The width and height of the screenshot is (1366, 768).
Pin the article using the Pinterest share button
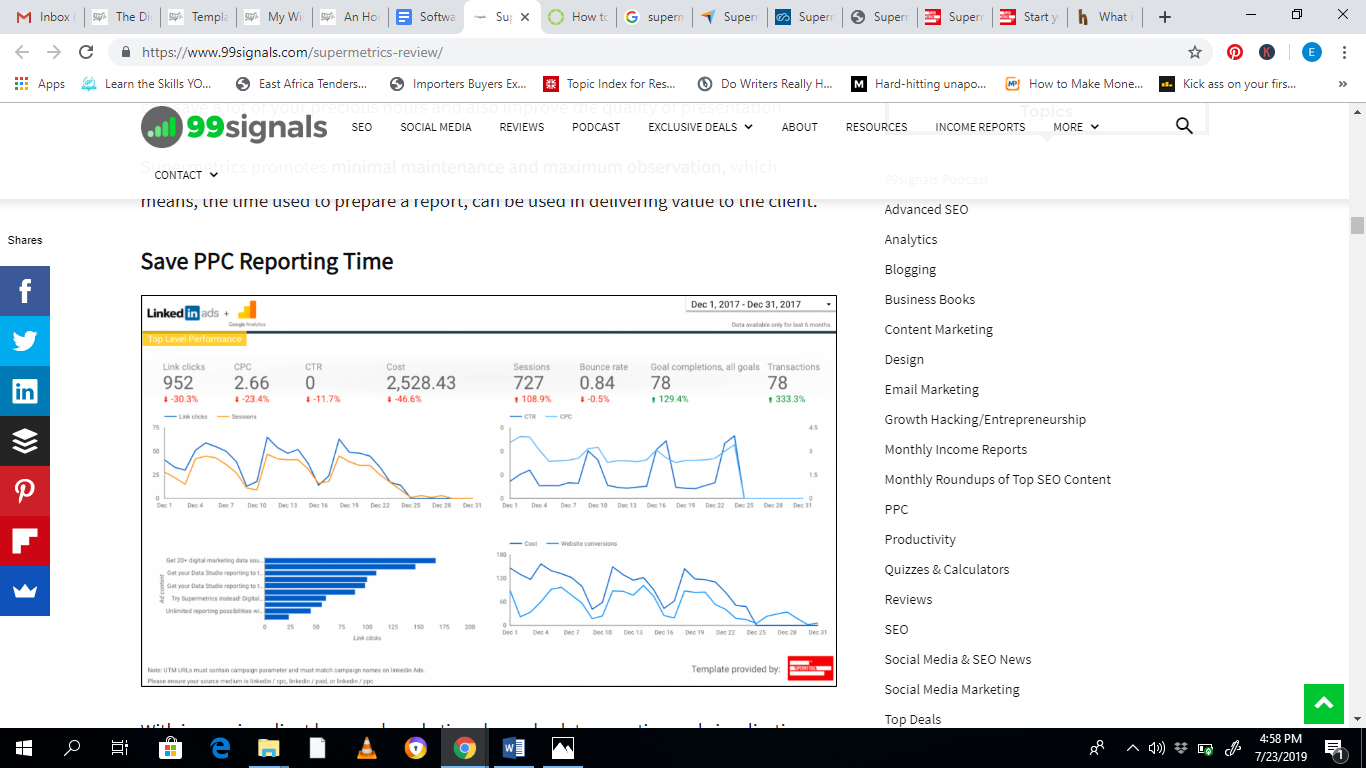coord(25,491)
